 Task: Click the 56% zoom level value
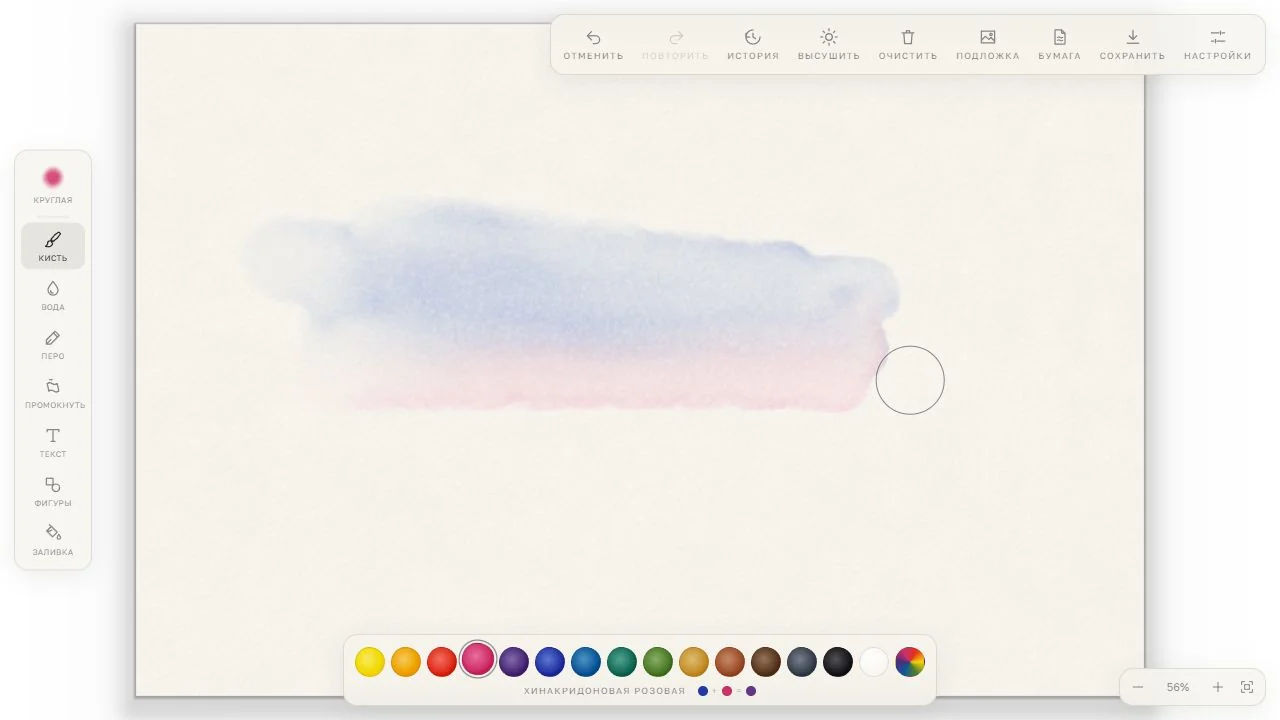[x=1178, y=687]
